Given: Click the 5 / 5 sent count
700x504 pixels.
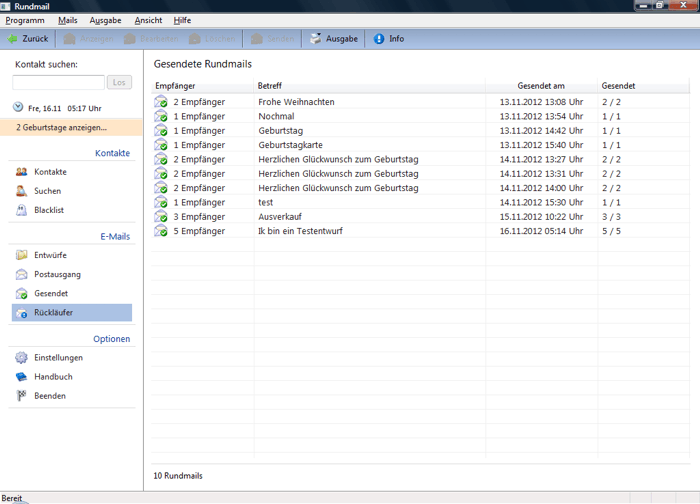Looking at the screenshot, I should 611,231.
